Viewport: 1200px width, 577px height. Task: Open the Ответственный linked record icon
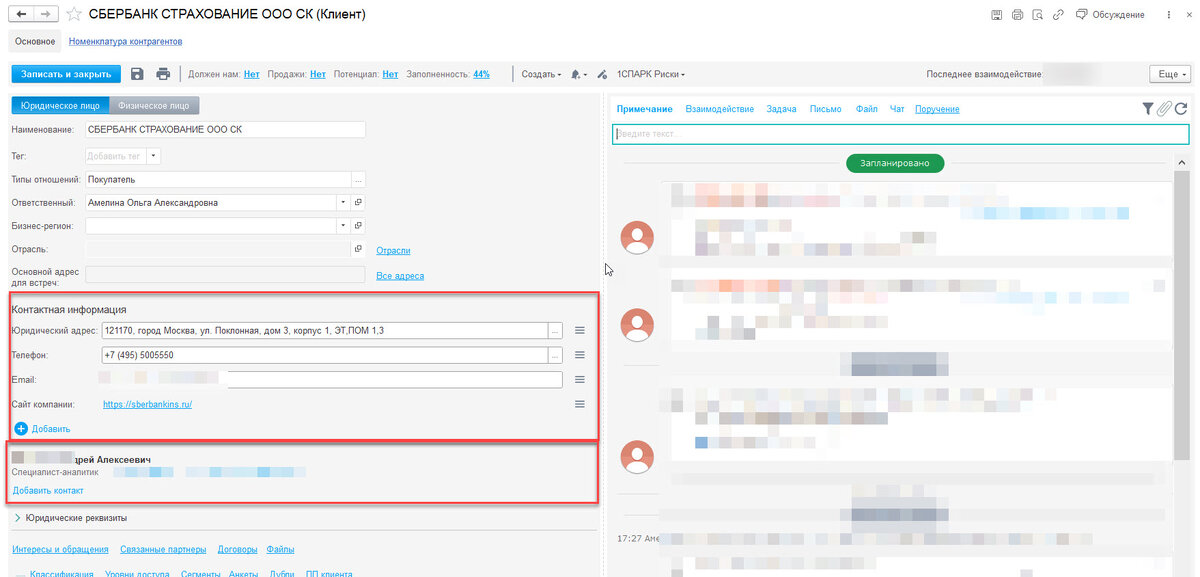(358, 202)
